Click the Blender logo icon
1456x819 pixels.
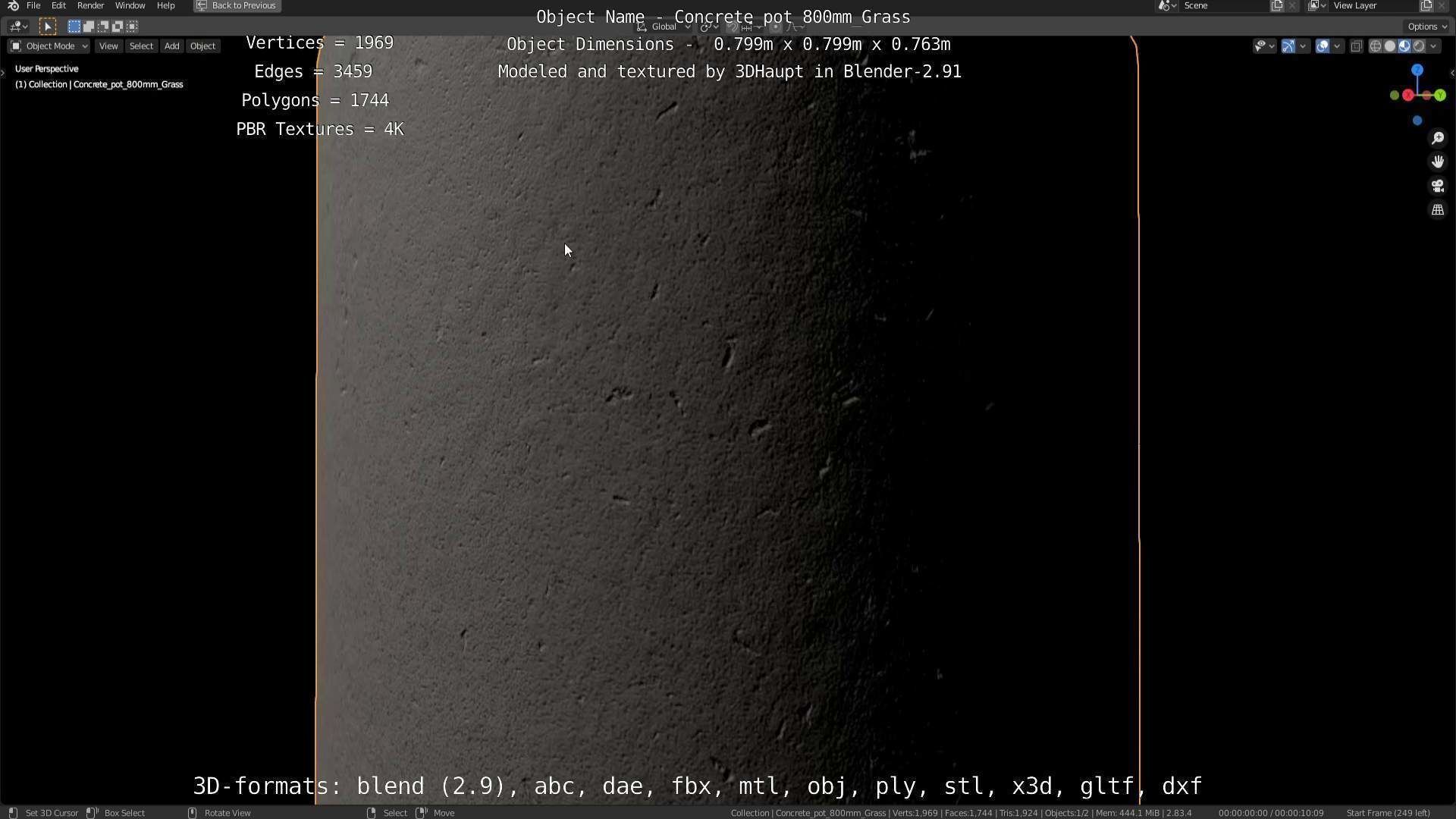[13, 5]
